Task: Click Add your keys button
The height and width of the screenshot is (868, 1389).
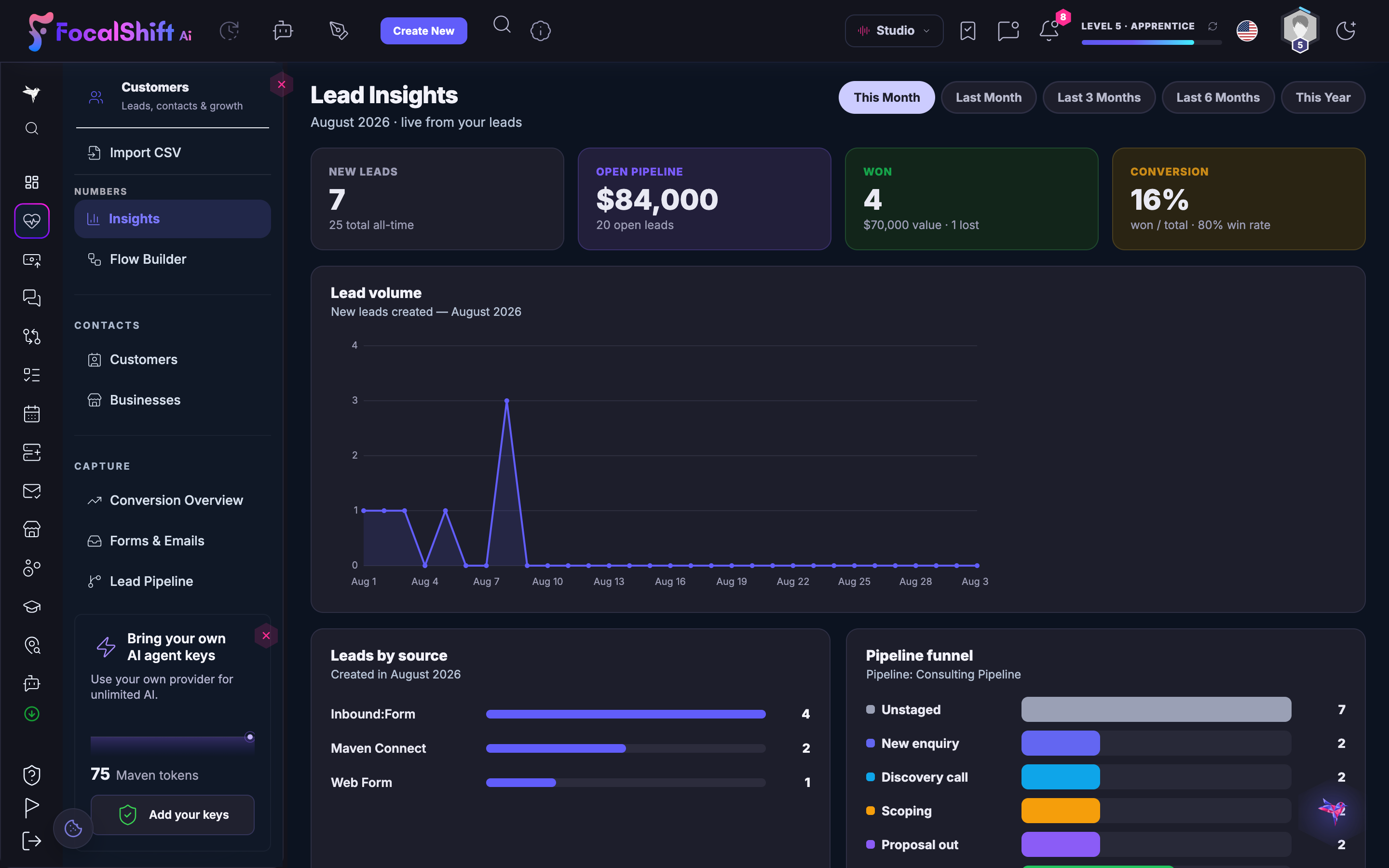Action: (x=173, y=814)
